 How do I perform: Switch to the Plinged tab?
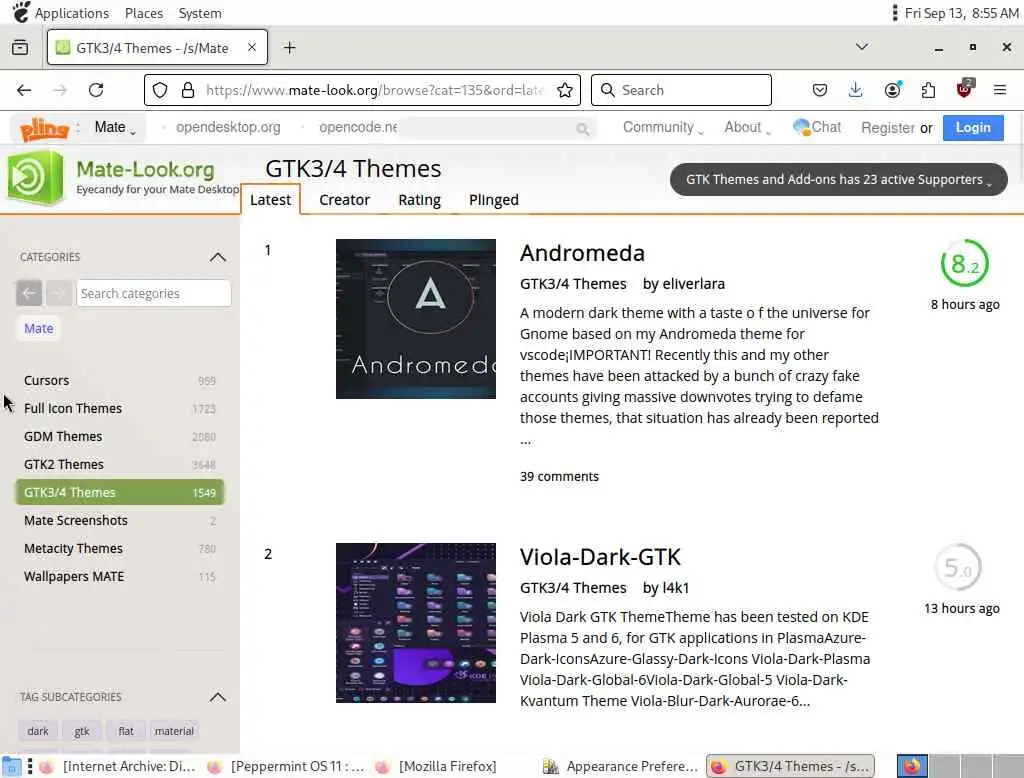click(494, 200)
